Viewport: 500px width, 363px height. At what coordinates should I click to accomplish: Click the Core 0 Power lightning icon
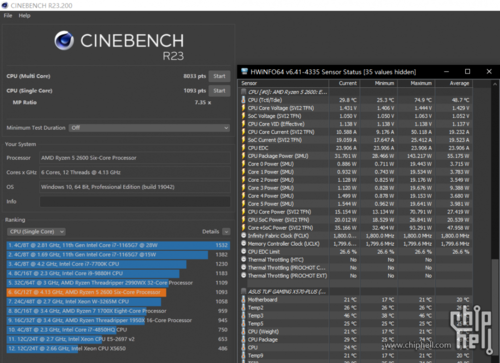click(x=243, y=164)
